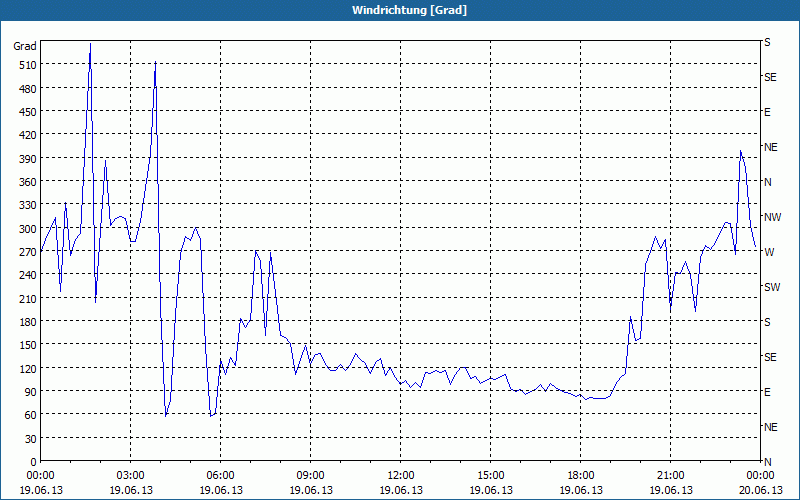Select the 30 degree axis label

pos(31,438)
